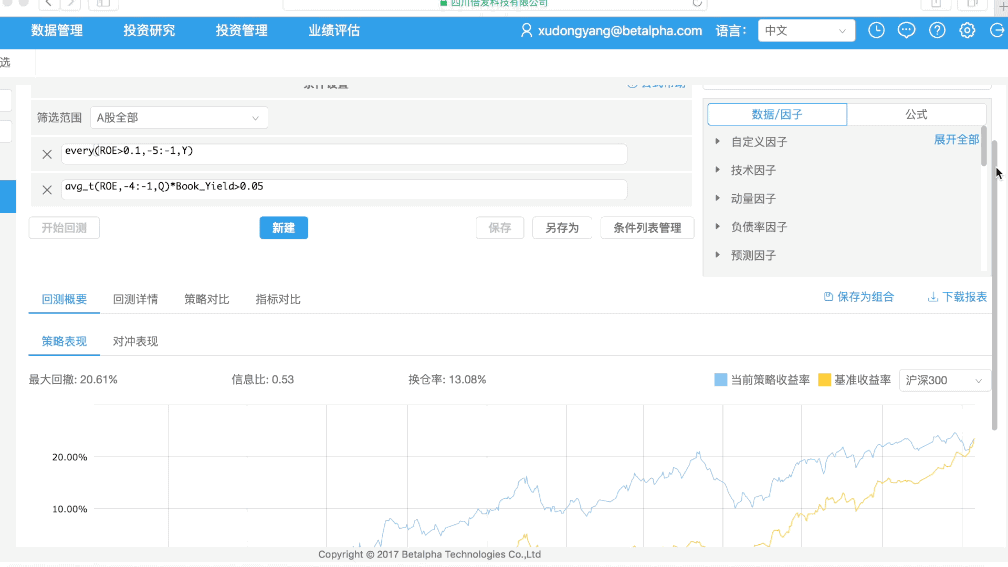Toggle 当前策略收益率 blue legend swatch

click(721, 380)
